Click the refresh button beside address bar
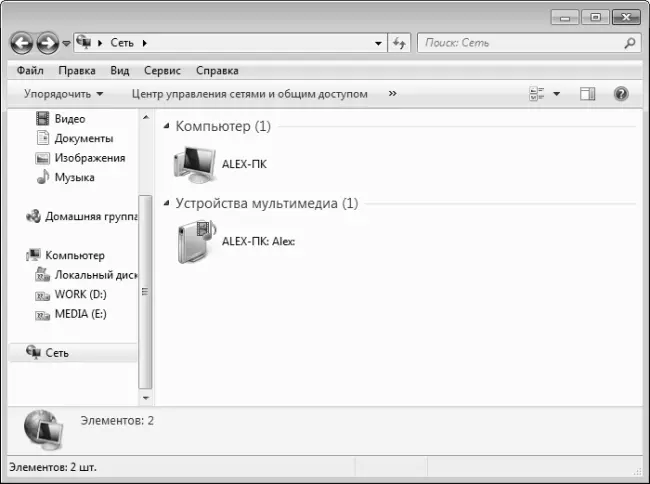The height and width of the screenshot is (484, 650). coord(400,43)
